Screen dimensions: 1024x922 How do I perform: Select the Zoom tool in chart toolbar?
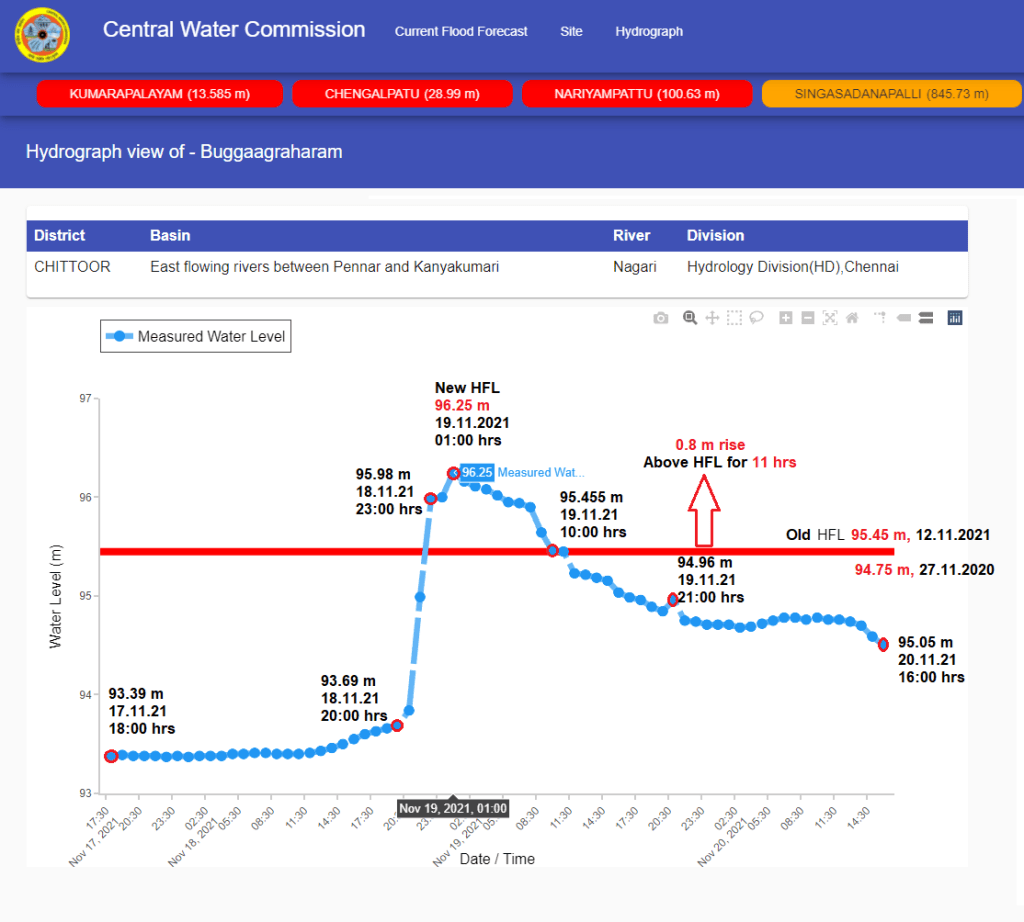click(x=689, y=318)
